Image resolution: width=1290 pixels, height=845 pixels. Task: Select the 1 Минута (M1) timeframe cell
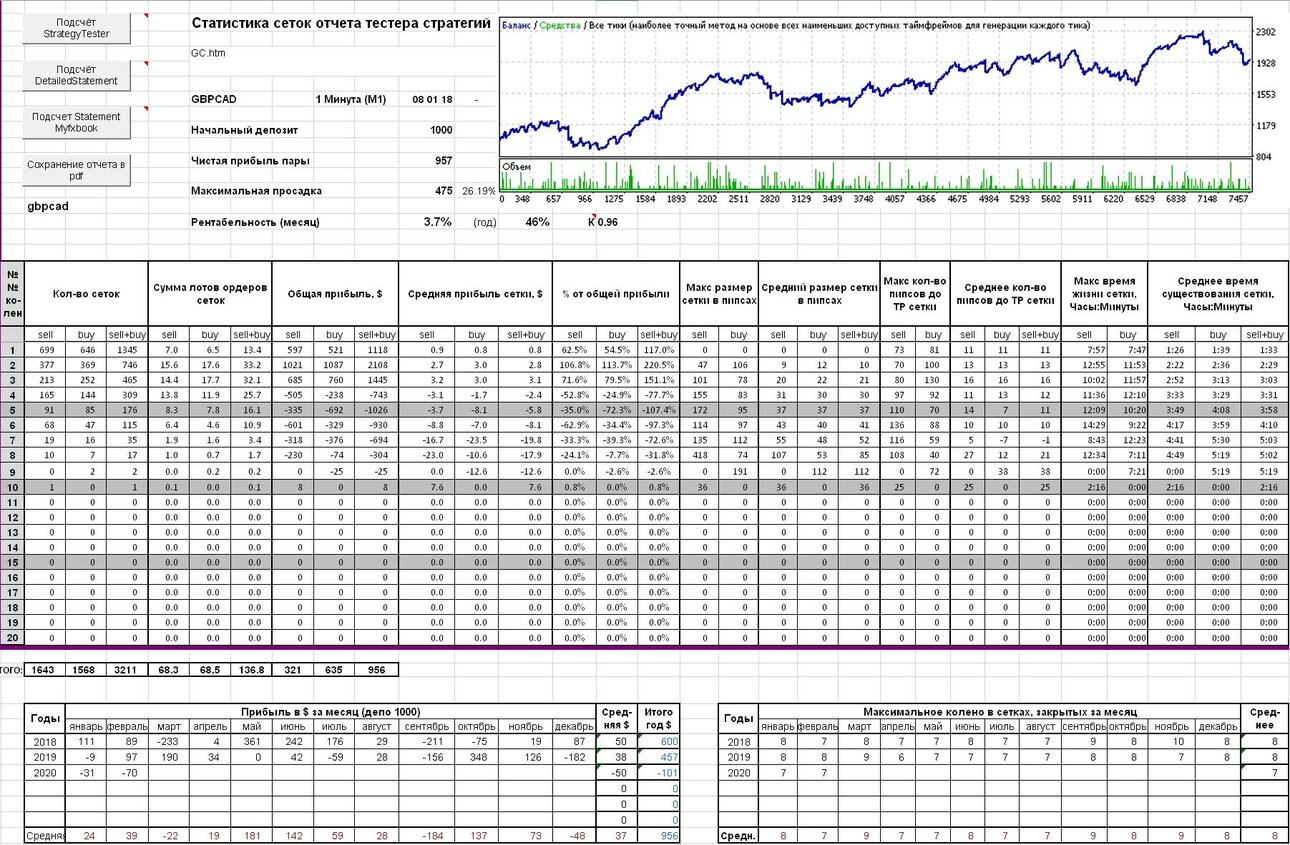pos(350,100)
